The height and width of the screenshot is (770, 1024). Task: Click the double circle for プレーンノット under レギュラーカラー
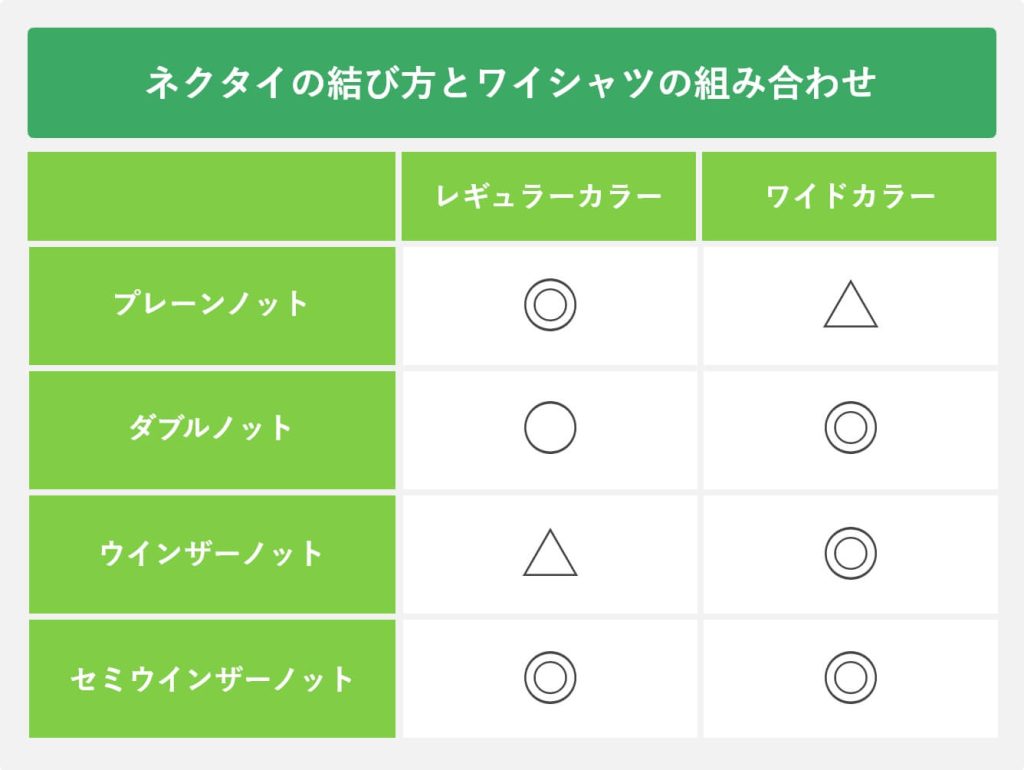click(x=550, y=305)
